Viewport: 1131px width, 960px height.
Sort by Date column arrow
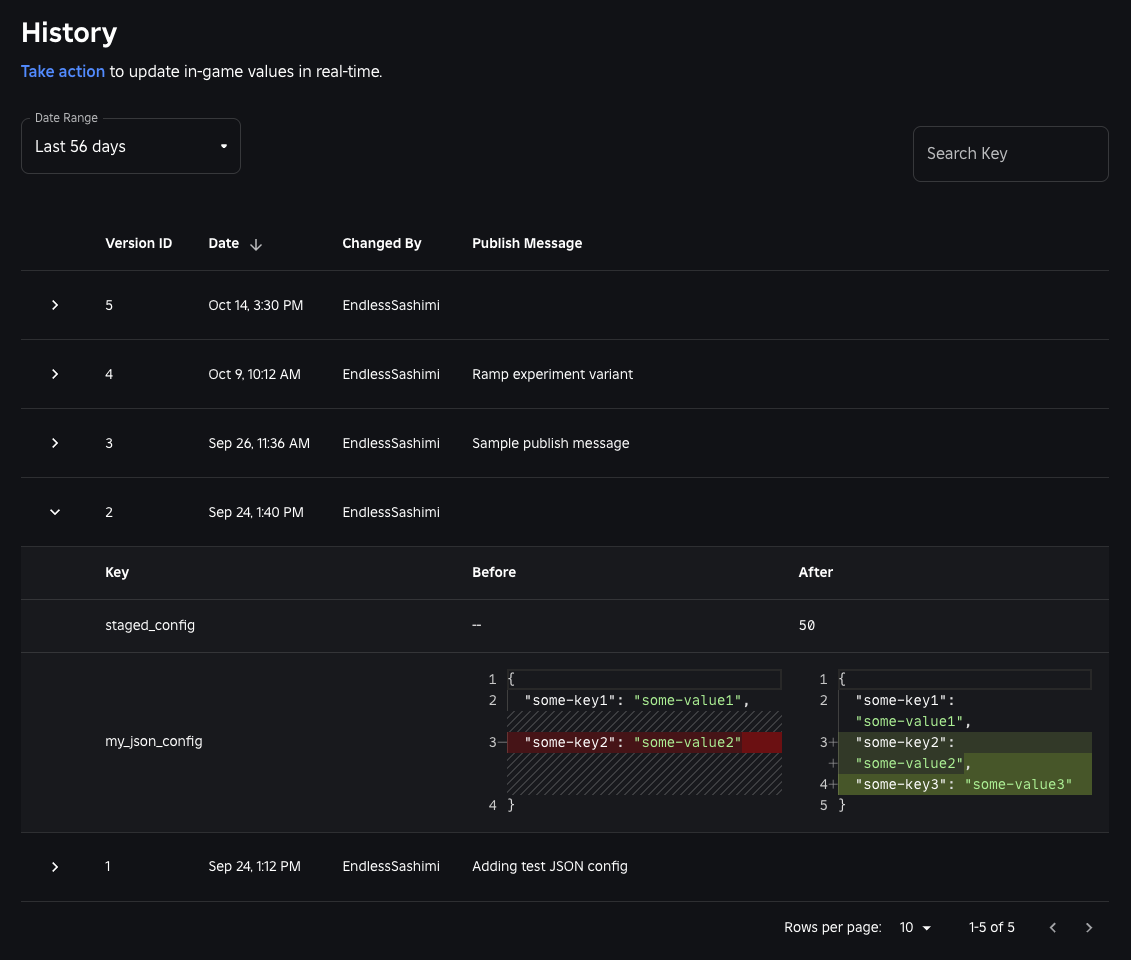pos(255,245)
